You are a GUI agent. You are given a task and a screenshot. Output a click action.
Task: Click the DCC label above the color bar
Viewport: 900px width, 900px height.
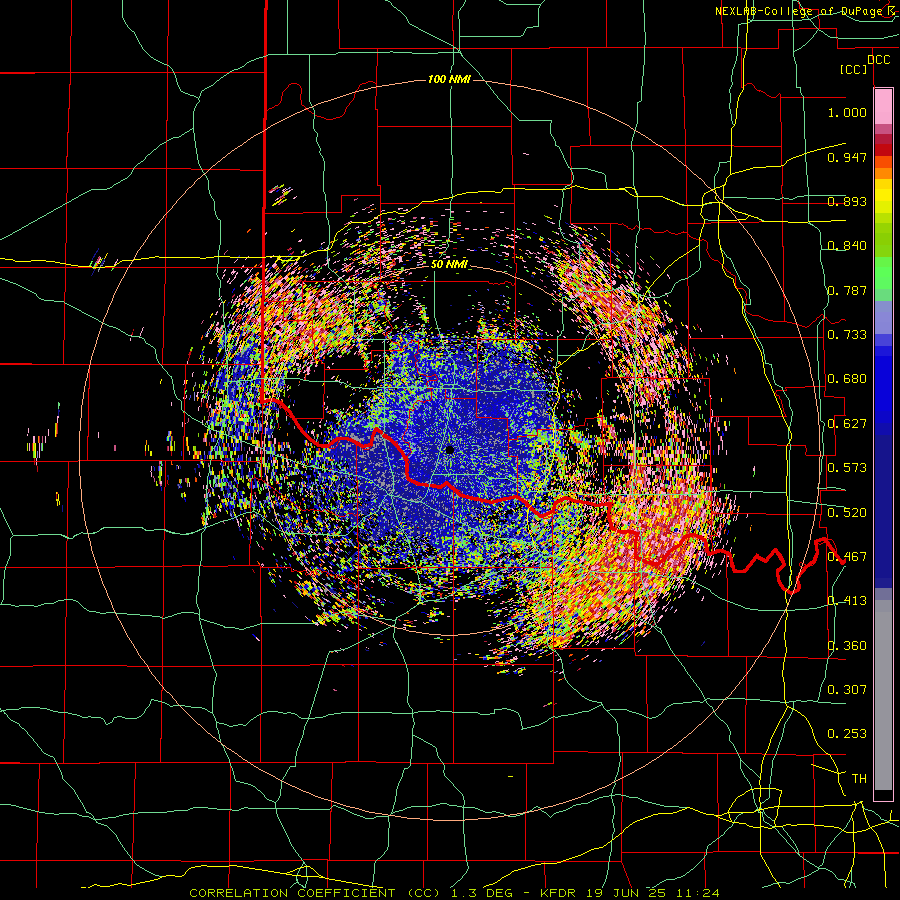pyautogui.click(x=879, y=60)
